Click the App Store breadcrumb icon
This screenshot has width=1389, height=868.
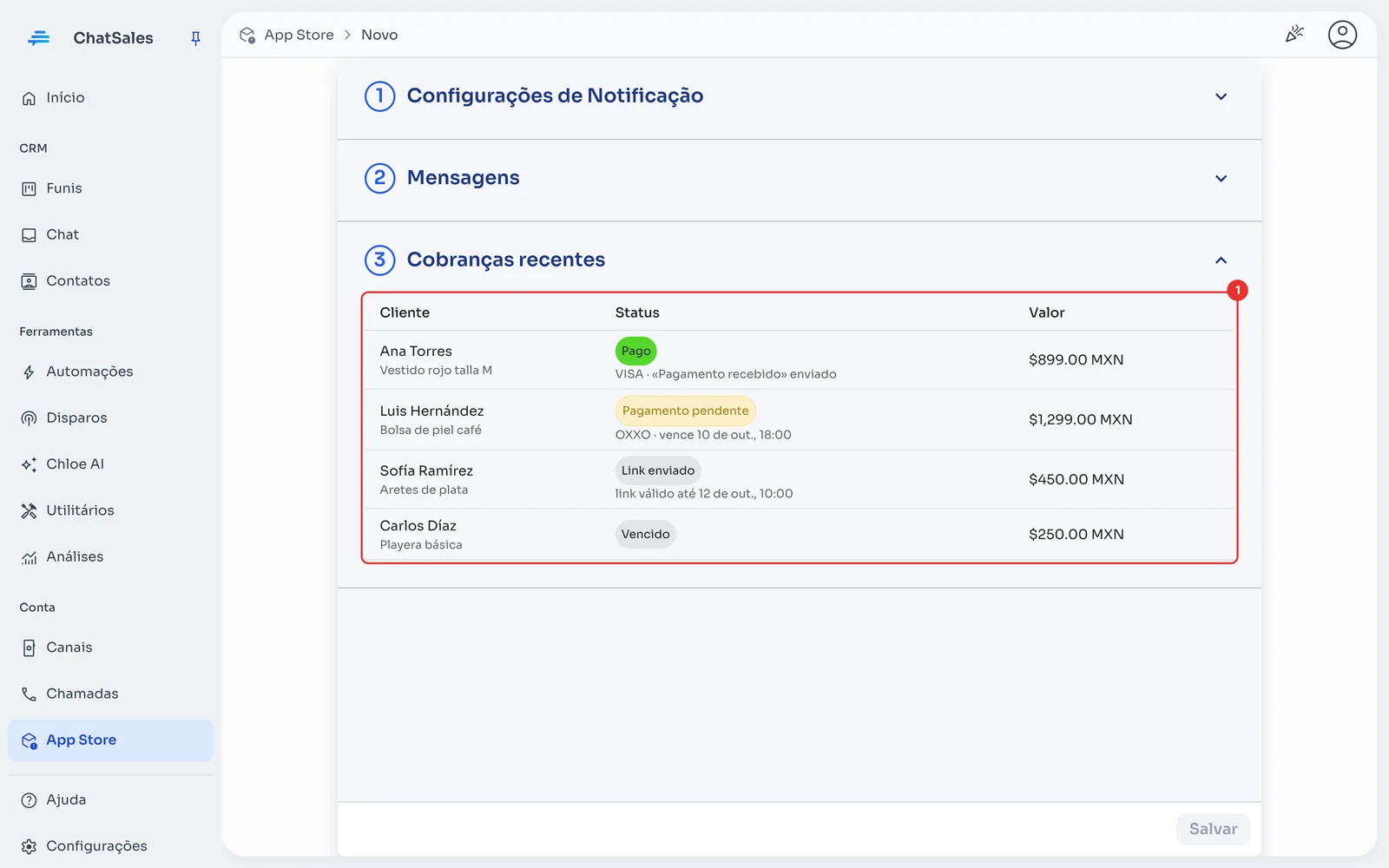[247, 35]
